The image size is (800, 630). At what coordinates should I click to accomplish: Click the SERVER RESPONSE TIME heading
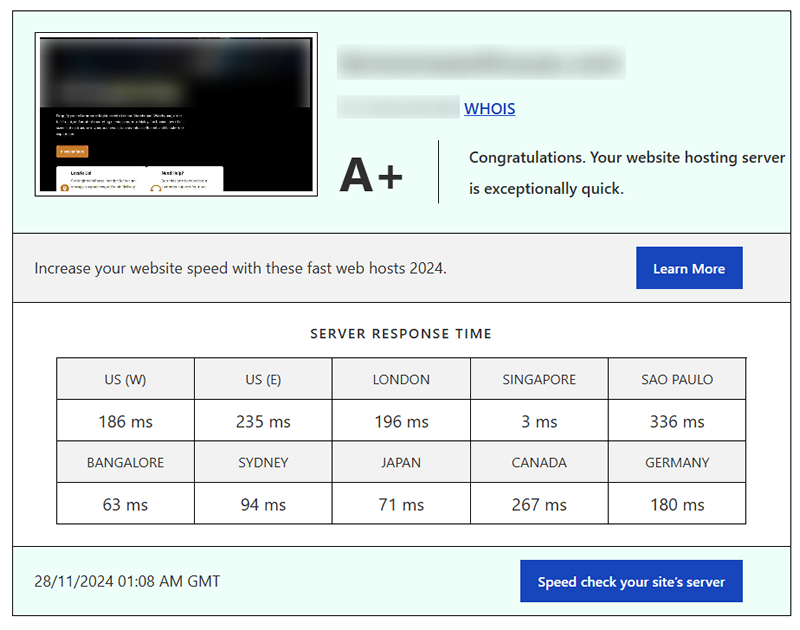pos(401,334)
